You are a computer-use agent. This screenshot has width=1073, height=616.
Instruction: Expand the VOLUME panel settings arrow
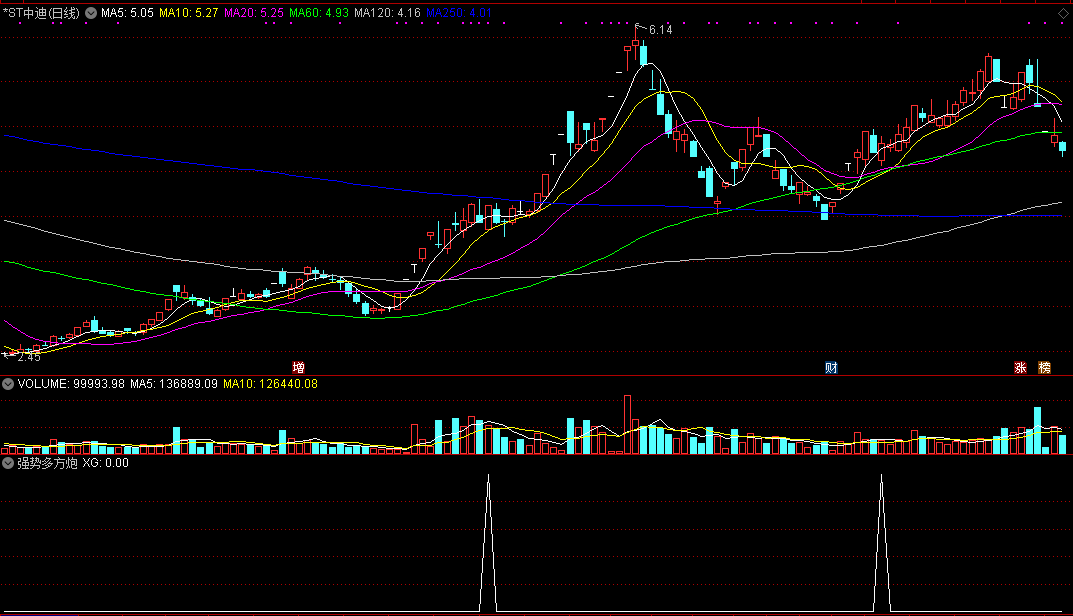[8, 384]
